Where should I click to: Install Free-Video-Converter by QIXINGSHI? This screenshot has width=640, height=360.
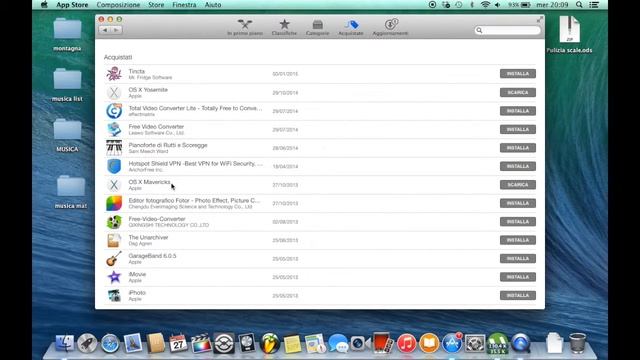pos(518,222)
